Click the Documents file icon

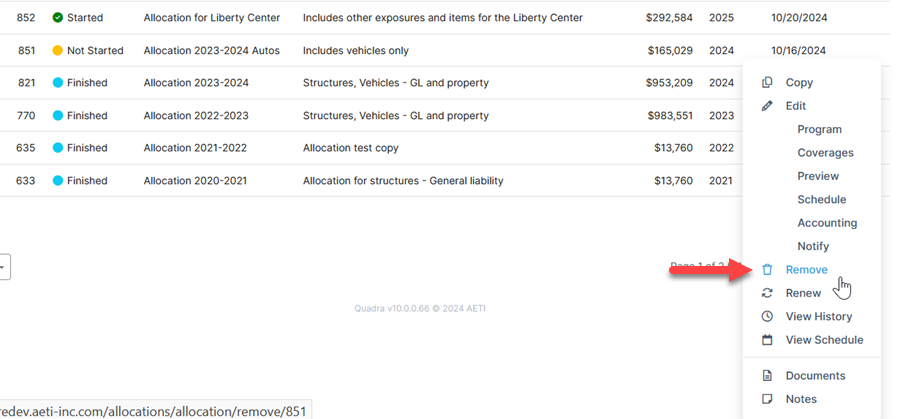click(x=767, y=376)
